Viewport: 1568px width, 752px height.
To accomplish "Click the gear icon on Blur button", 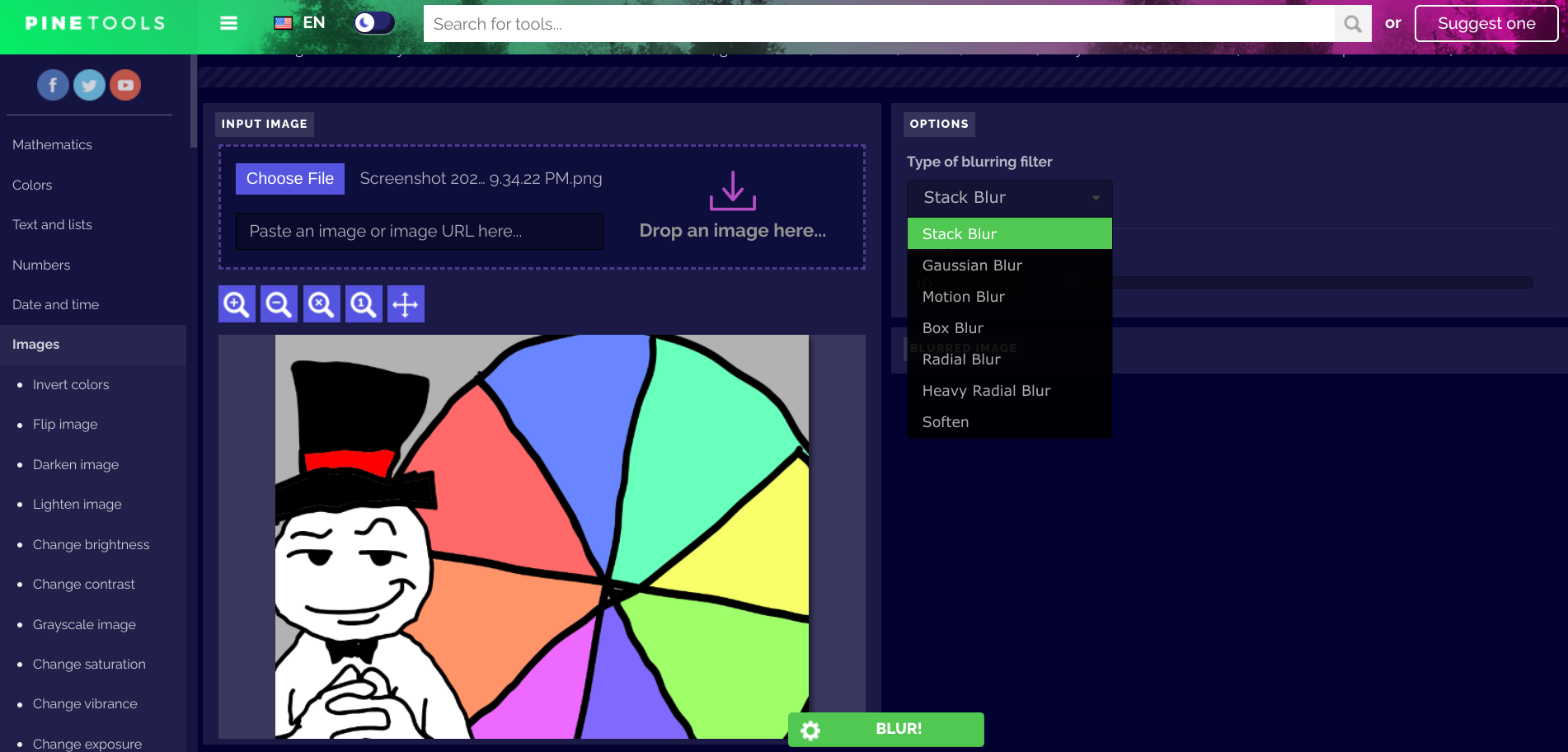I will tap(810, 731).
